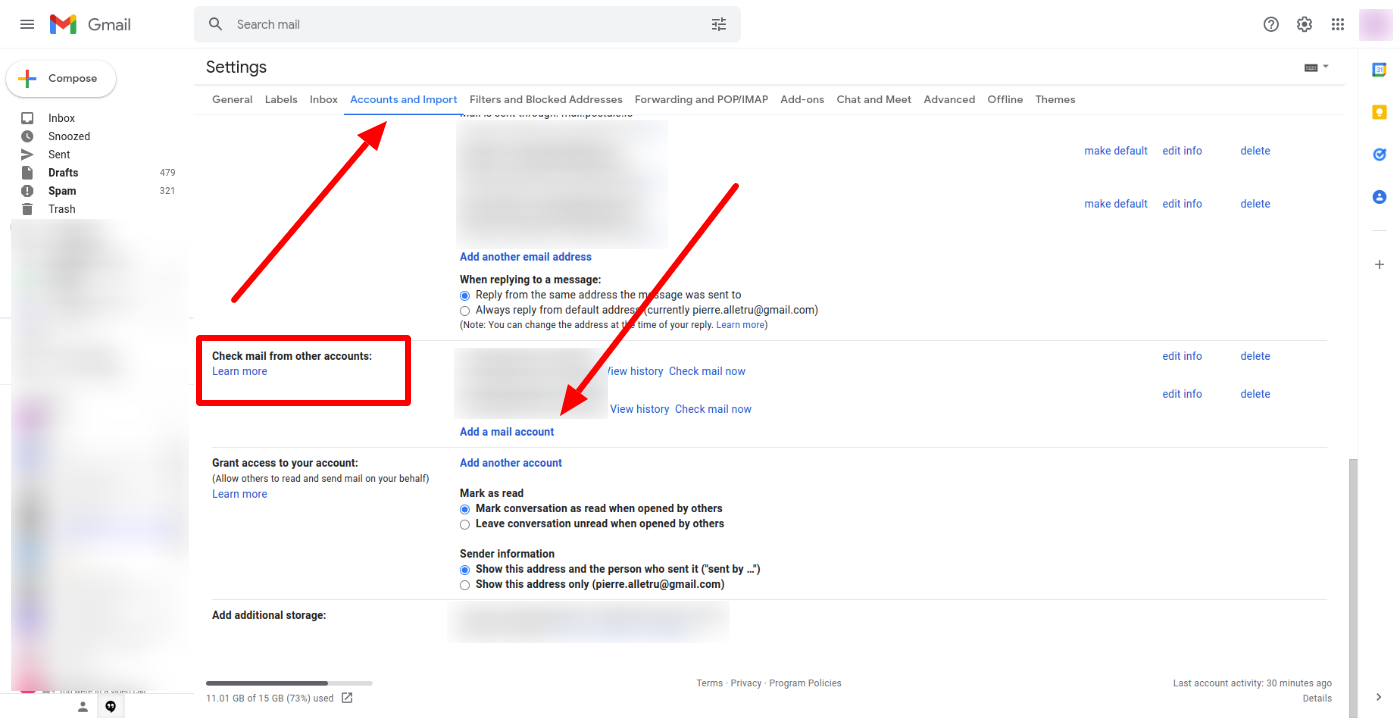This screenshot has width=1400, height=718.
Task: Click Learn more under Check mail
Action: (x=240, y=371)
